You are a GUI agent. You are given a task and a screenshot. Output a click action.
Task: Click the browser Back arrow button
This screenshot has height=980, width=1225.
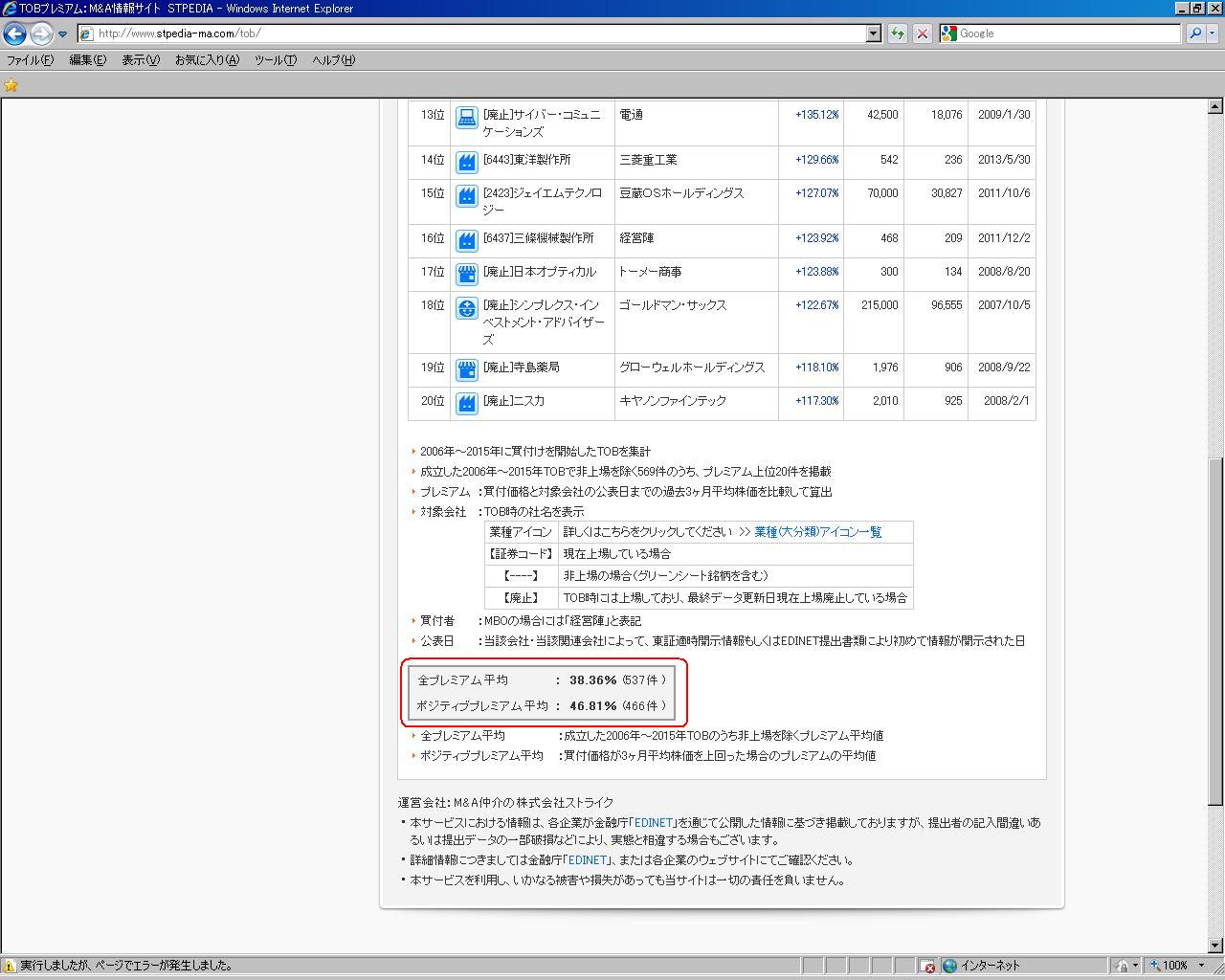click(x=14, y=33)
